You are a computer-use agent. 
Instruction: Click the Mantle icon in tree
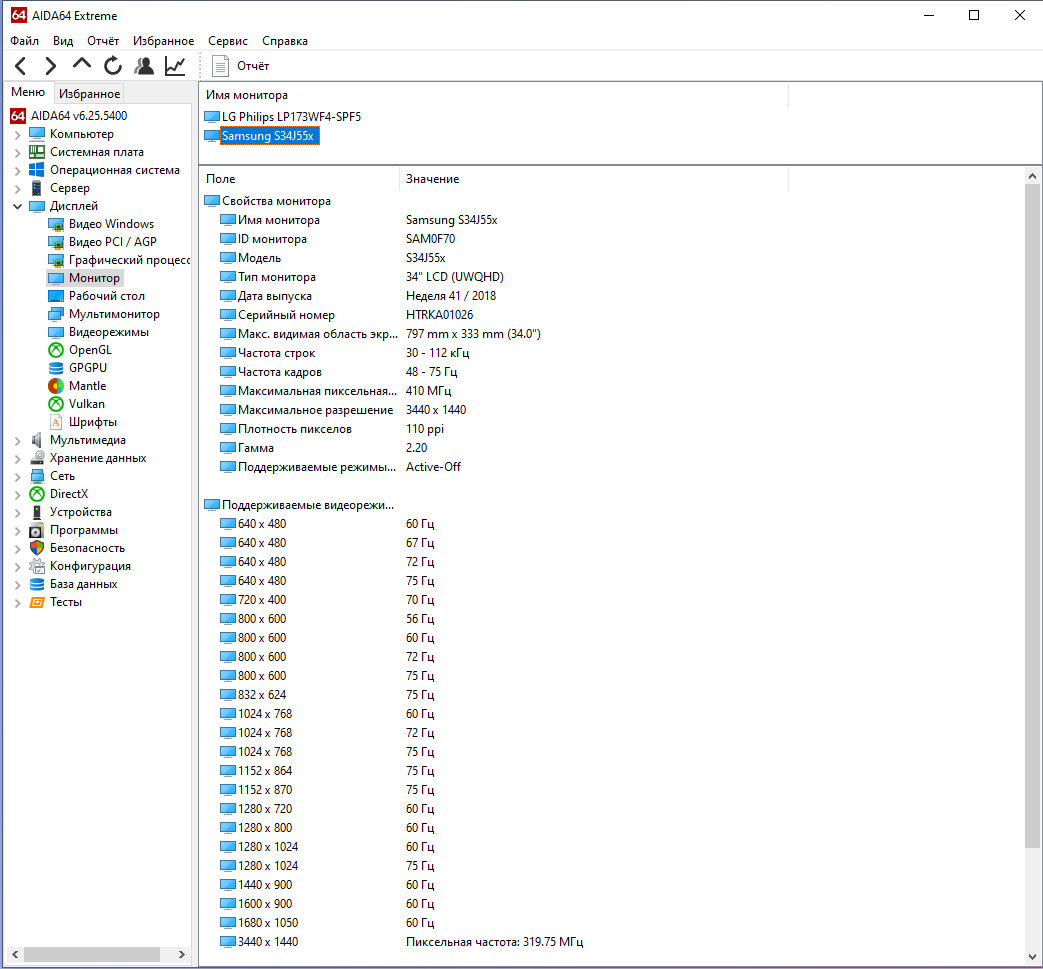[x=57, y=386]
